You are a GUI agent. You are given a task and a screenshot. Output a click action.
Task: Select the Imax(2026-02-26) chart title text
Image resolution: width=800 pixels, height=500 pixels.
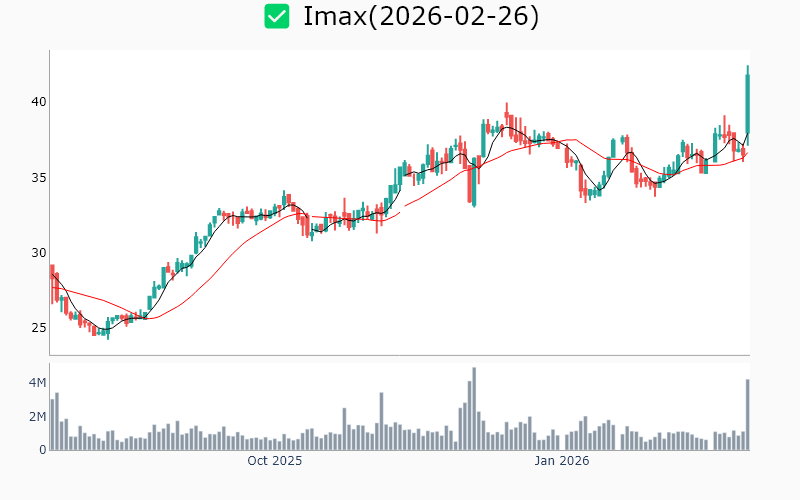(420, 17)
